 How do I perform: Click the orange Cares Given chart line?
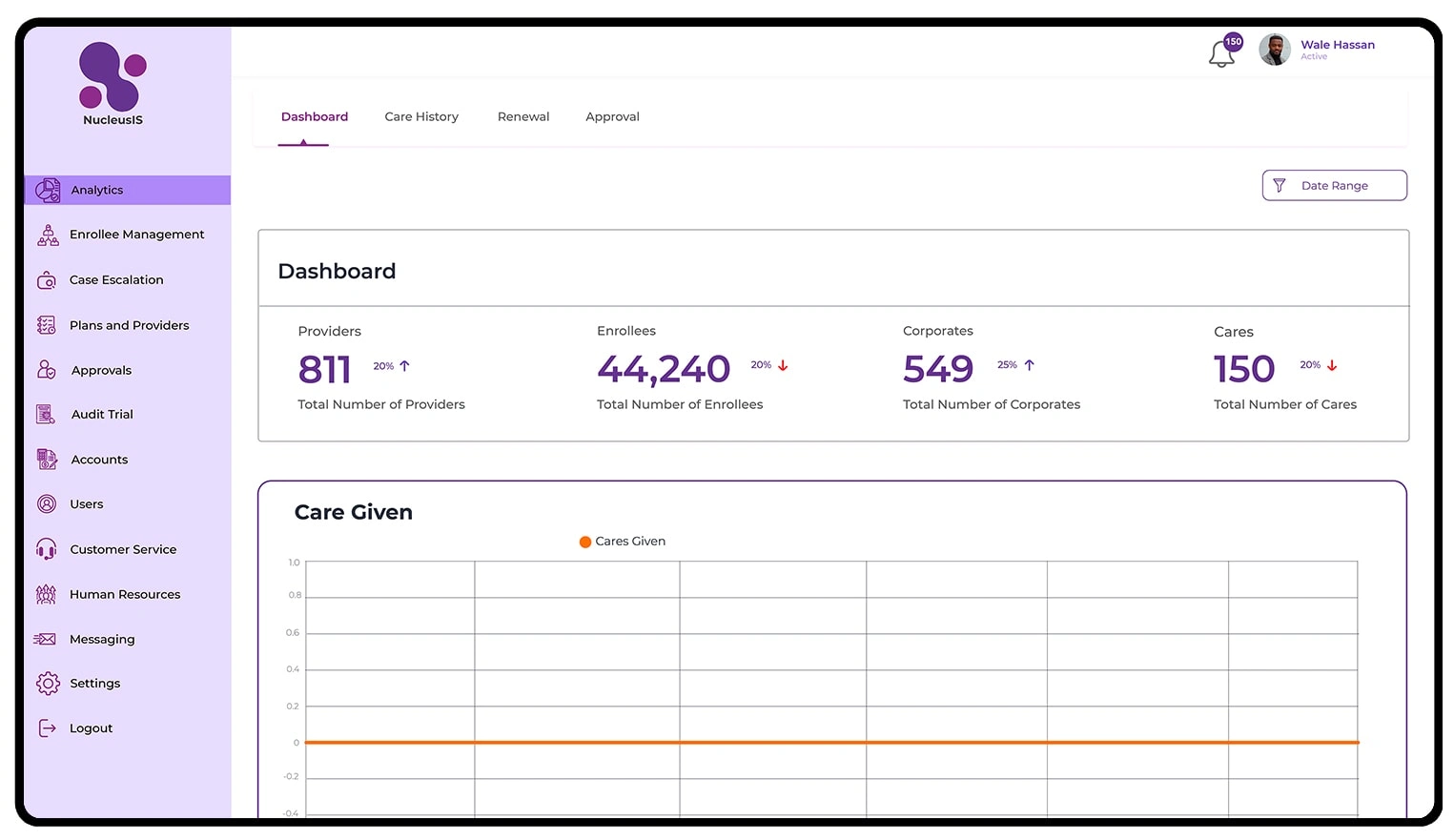tap(831, 742)
